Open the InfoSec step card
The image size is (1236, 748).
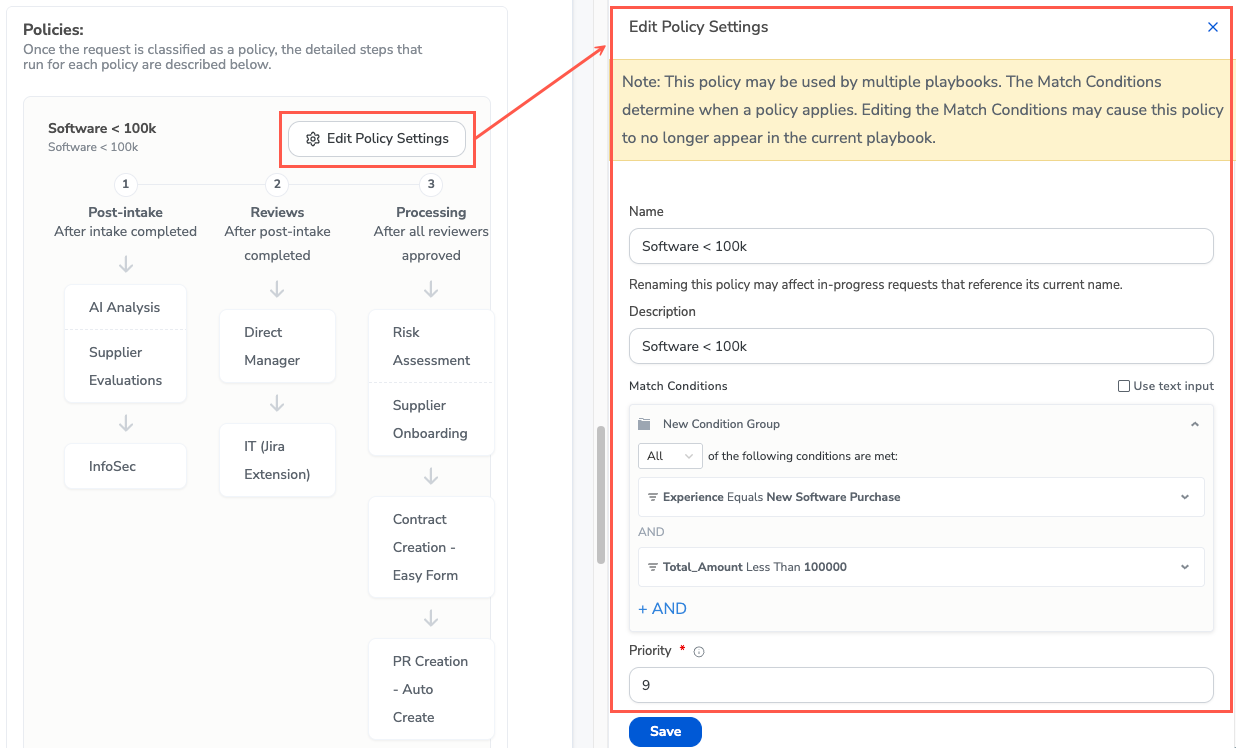pos(125,466)
